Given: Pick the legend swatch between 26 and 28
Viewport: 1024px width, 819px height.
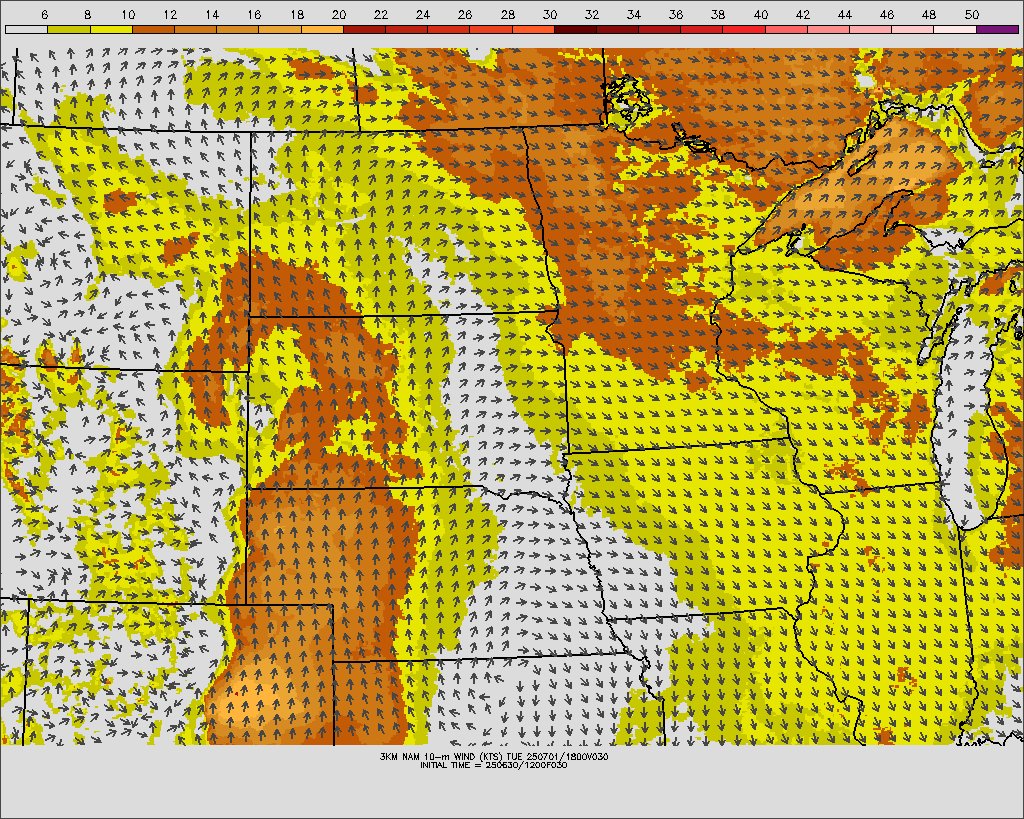Looking at the screenshot, I should click(491, 29).
